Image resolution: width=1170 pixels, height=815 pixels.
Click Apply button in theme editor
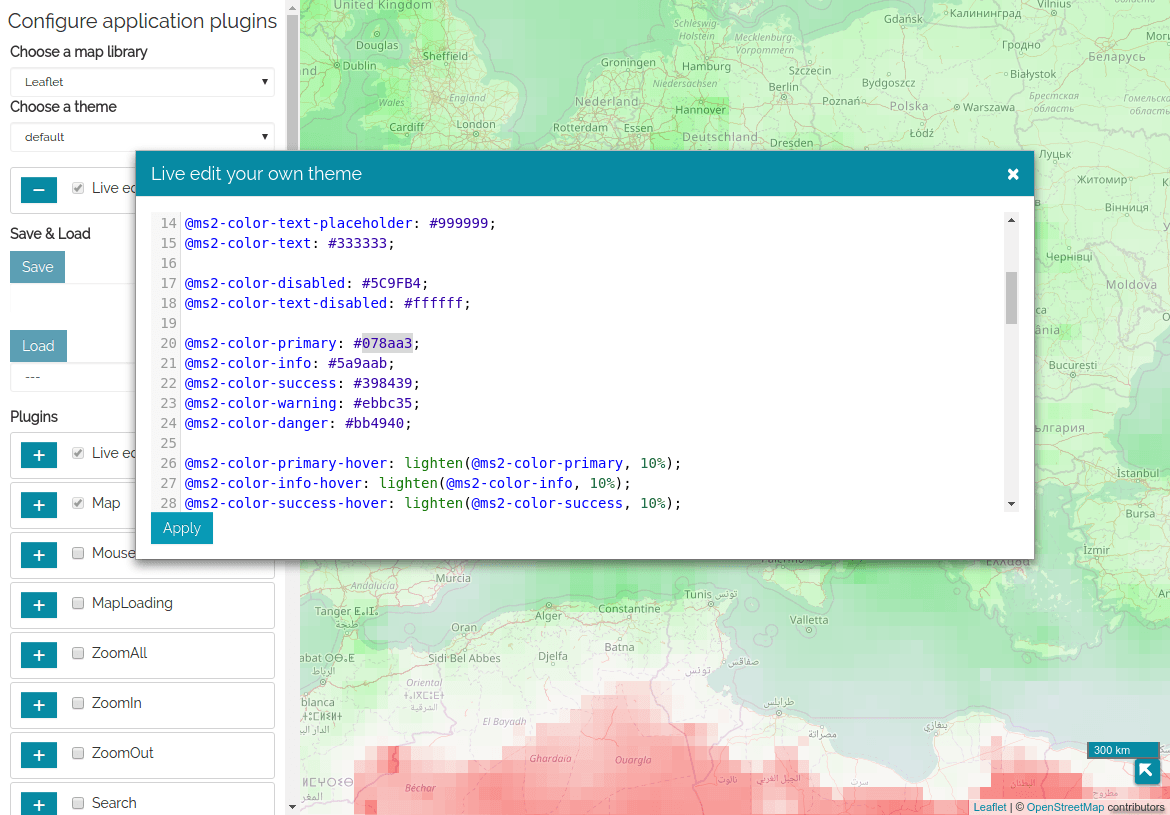tap(182, 528)
